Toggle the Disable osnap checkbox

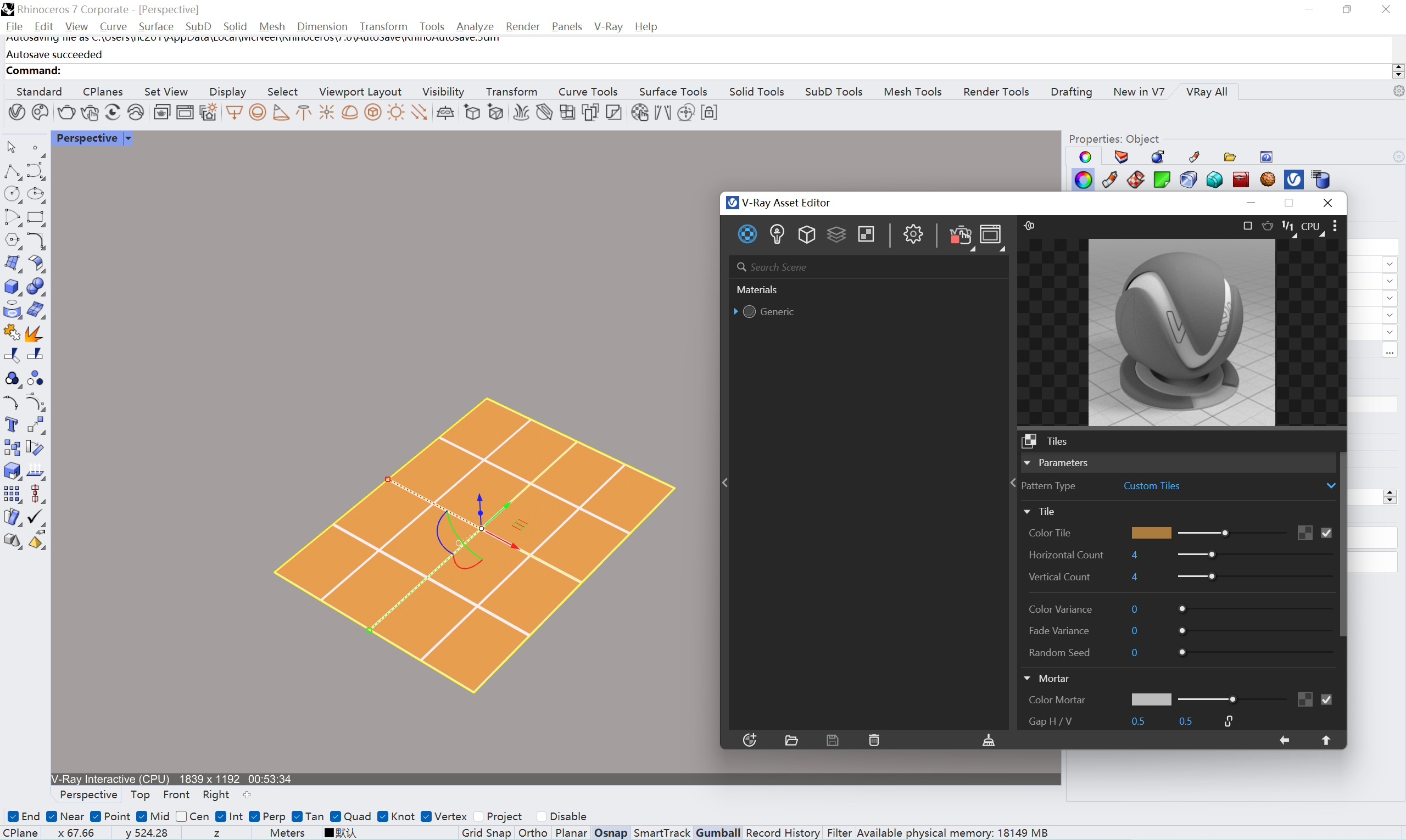point(542,816)
